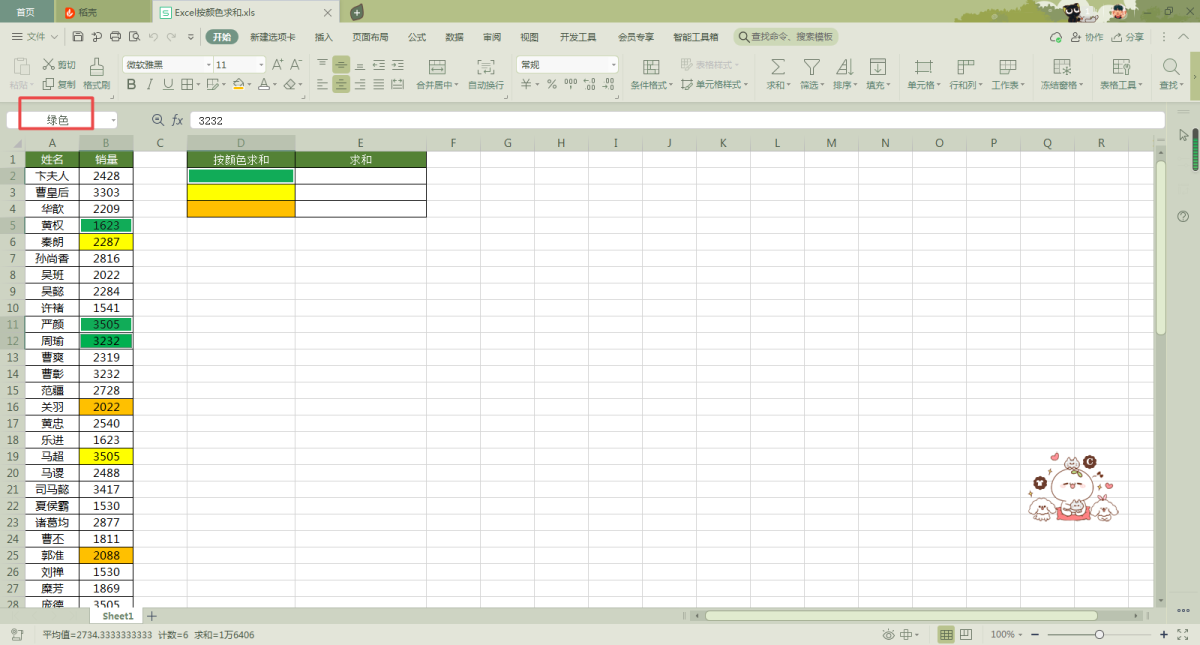The image size is (1200, 645).
Task: Toggle Wrap Text (自动换行)
Action: pos(485,73)
